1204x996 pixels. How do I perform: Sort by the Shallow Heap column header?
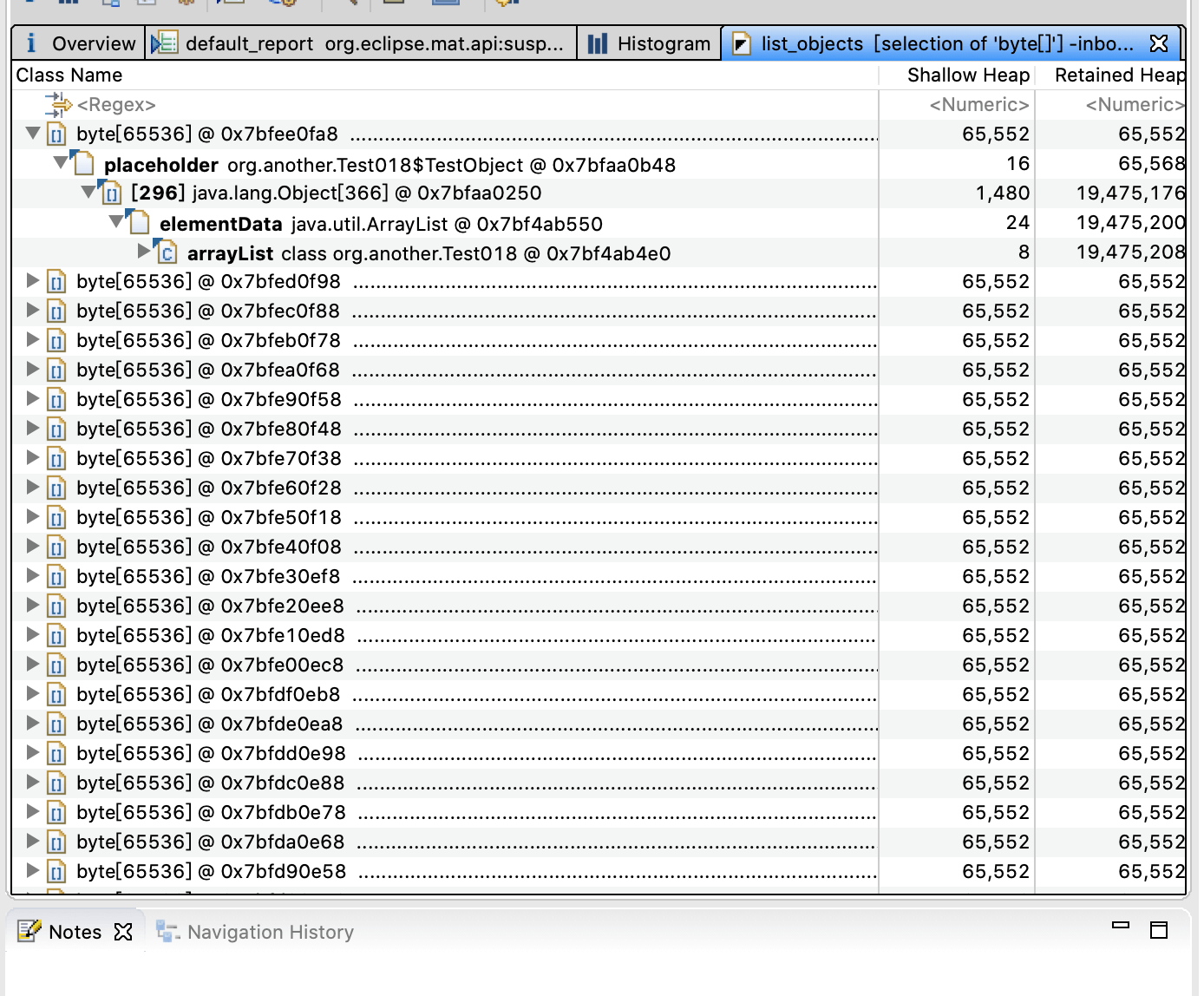pyautogui.click(x=957, y=75)
